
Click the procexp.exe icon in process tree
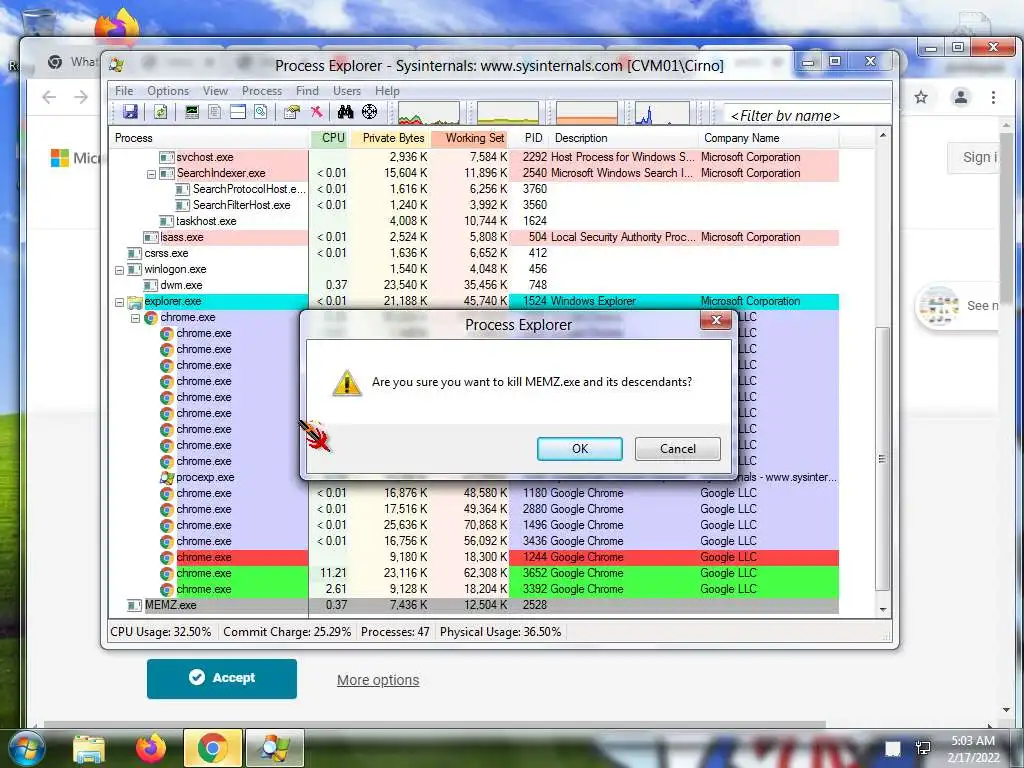click(167, 477)
